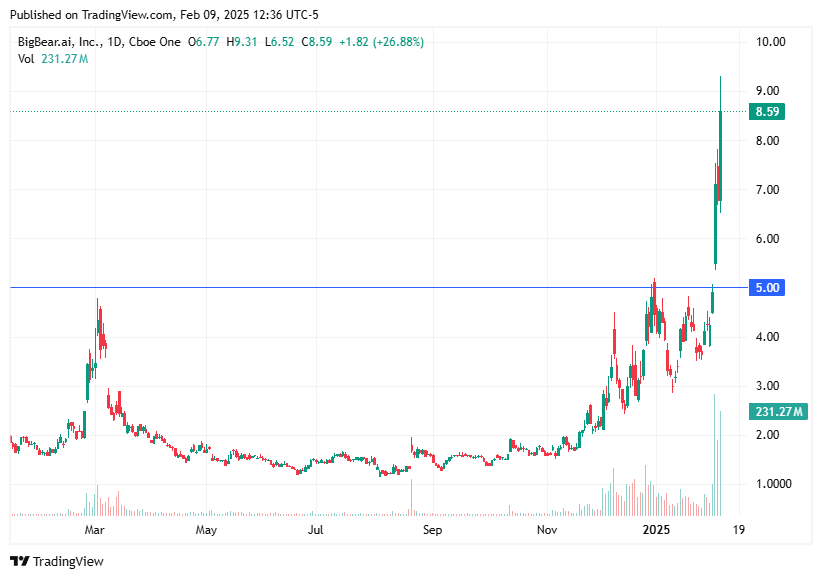Click the 1.0000 price axis label
This screenshot has width=822, height=579.
coord(774,484)
